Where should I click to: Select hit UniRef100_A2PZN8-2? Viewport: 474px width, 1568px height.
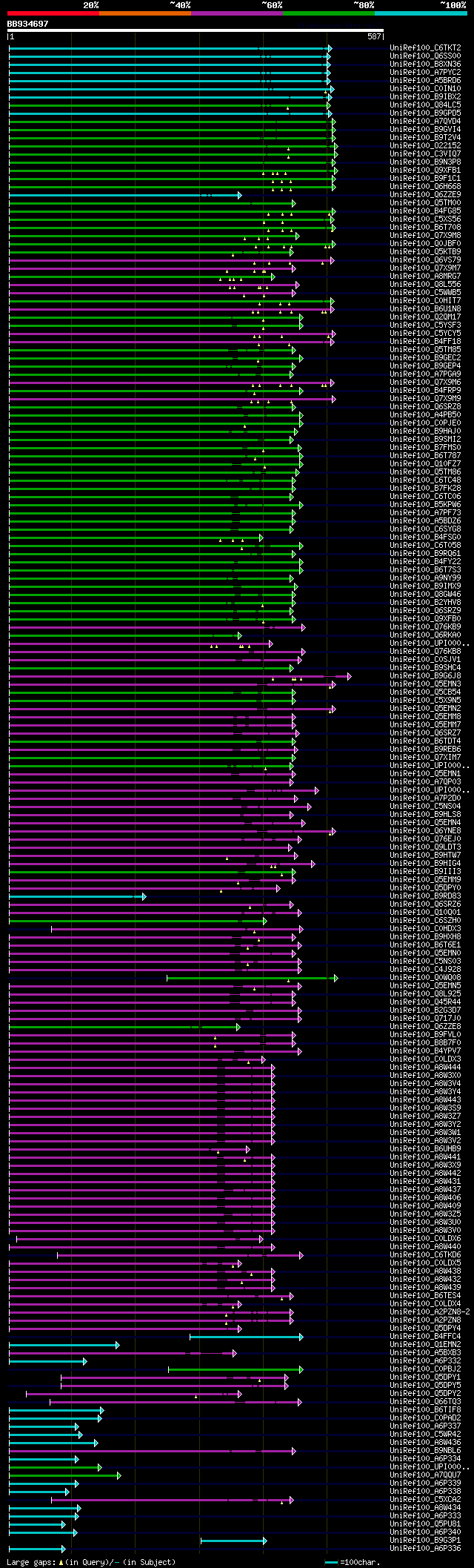(430, 1312)
